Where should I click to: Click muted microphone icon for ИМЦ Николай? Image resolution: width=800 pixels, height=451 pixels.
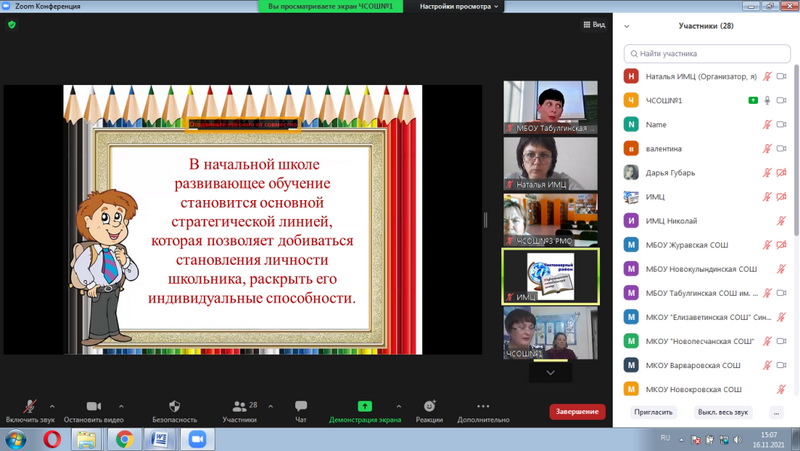781,221
